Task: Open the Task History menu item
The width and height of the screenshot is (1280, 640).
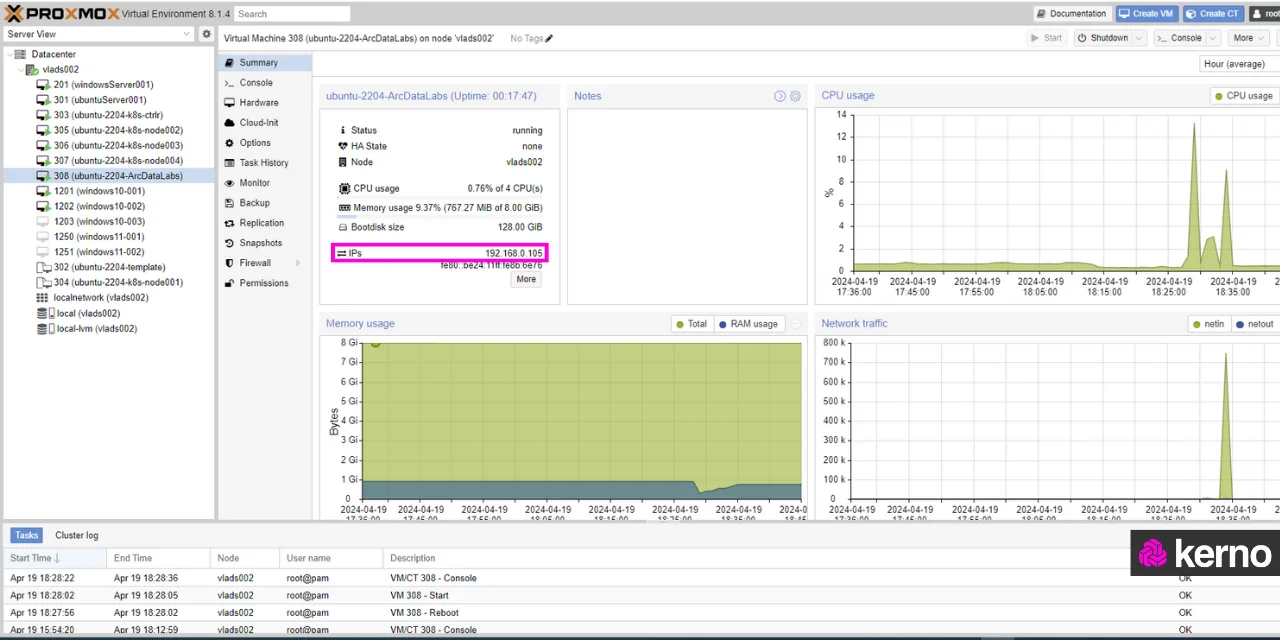Action: [x=265, y=163]
